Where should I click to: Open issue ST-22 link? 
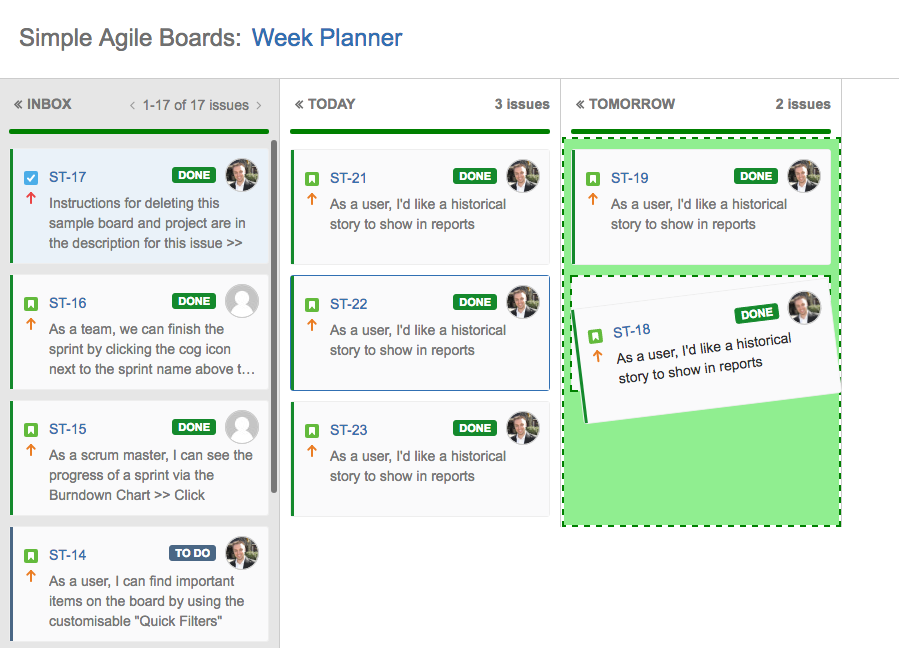point(349,304)
